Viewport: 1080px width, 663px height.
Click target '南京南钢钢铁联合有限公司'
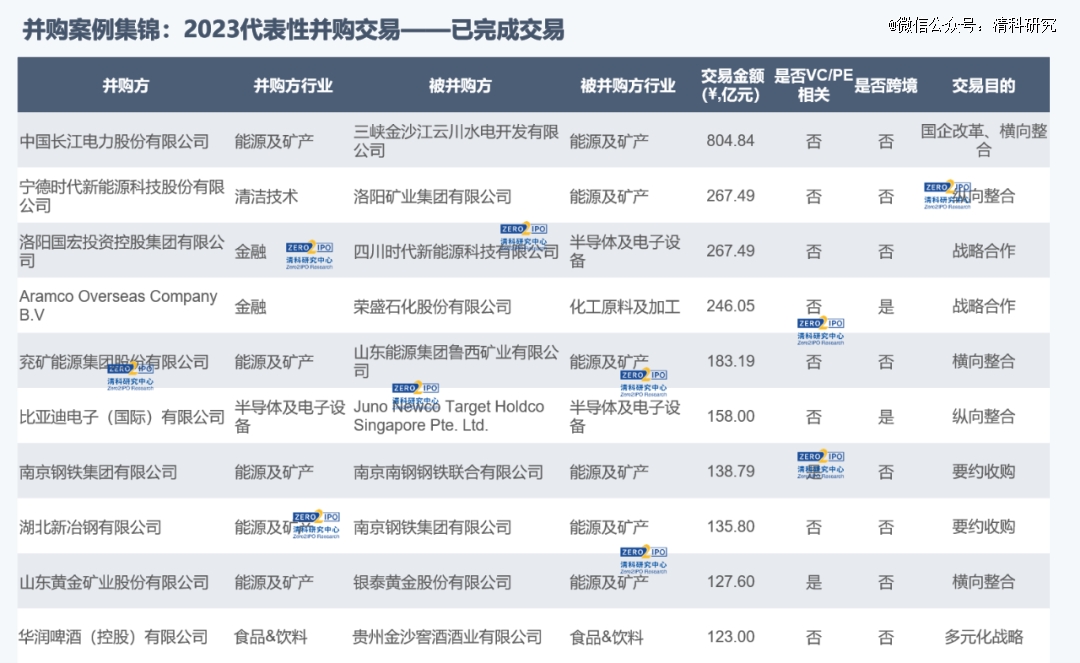pyautogui.click(x=448, y=472)
